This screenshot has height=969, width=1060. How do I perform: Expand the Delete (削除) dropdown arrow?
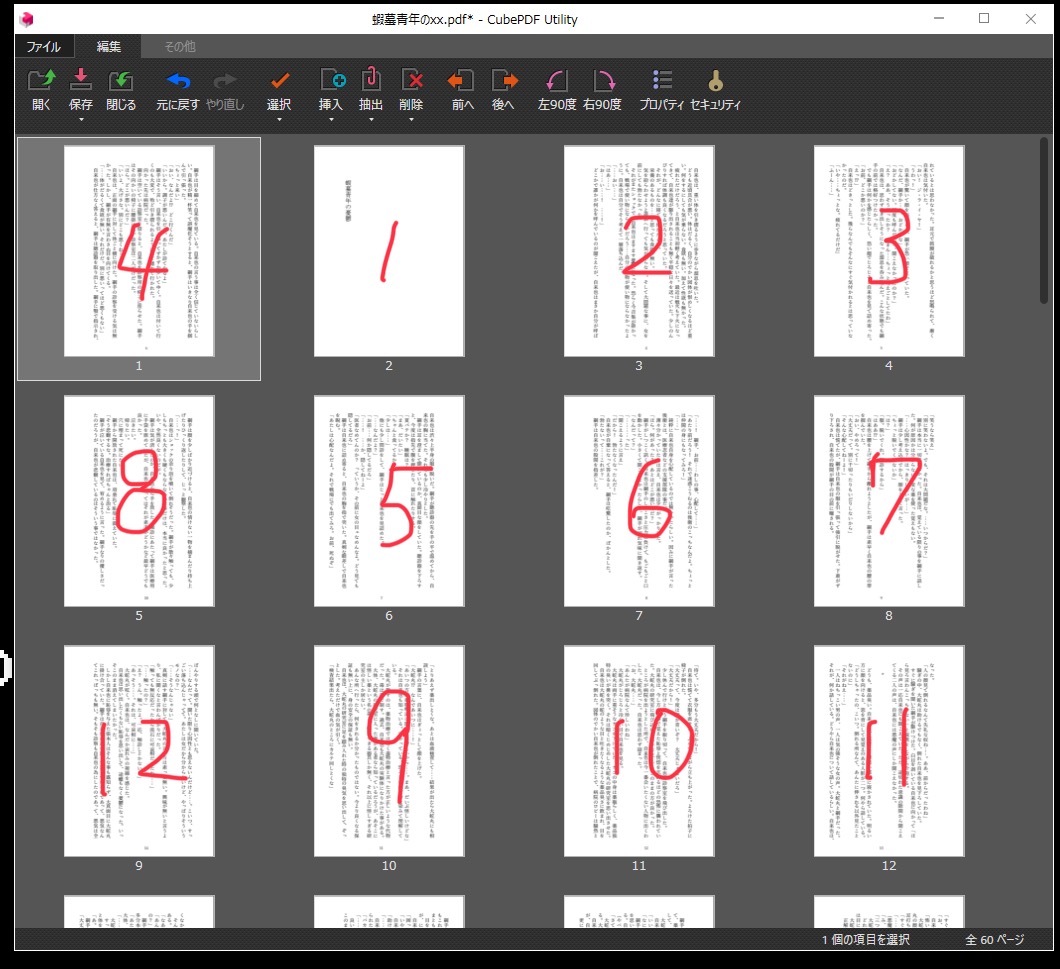point(411,120)
